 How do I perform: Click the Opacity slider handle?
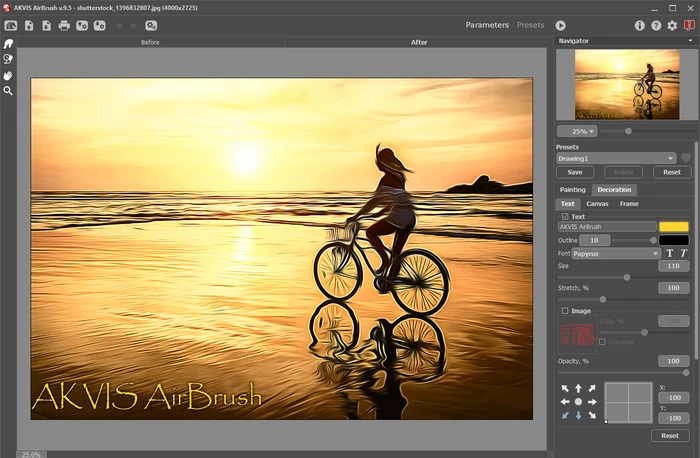pyautogui.click(x=686, y=373)
